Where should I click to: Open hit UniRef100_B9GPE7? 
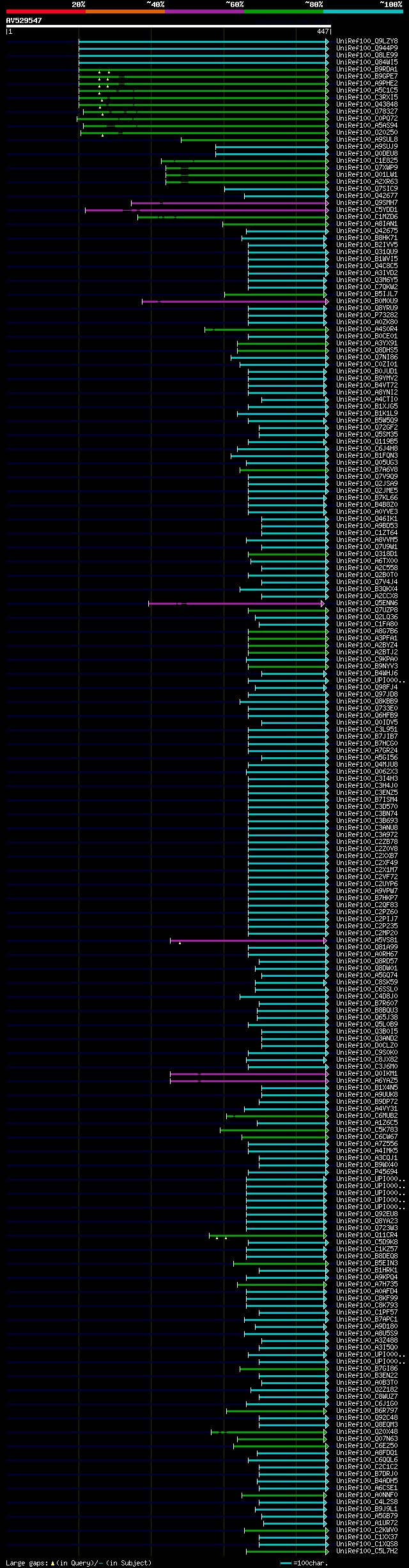[x=367, y=77]
